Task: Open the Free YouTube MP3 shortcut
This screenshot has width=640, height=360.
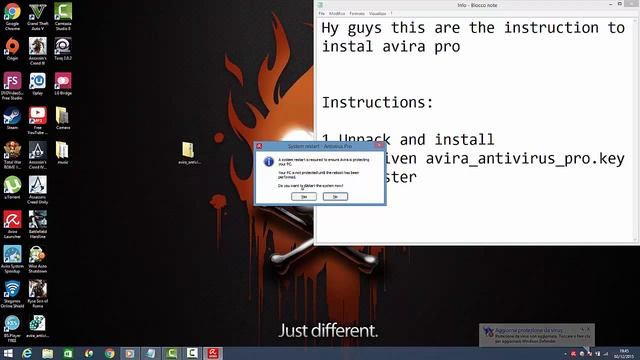Action: point(38,120)
